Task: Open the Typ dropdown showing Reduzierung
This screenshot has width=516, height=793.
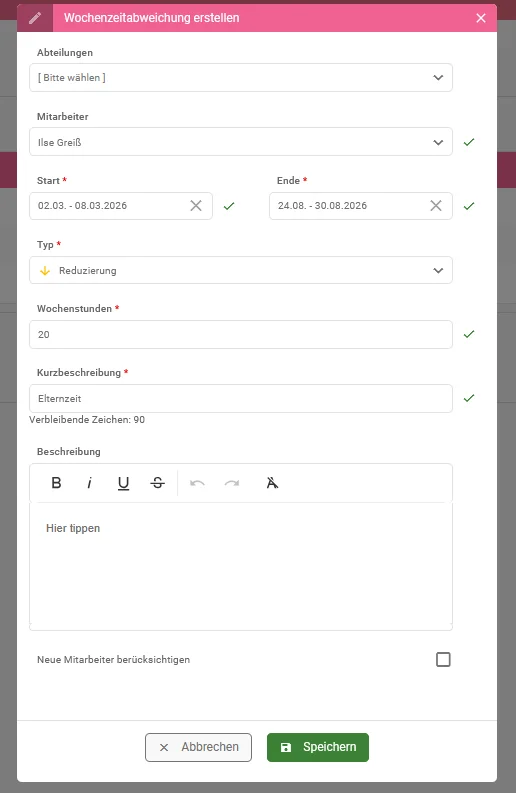Action: pos(241,270)
